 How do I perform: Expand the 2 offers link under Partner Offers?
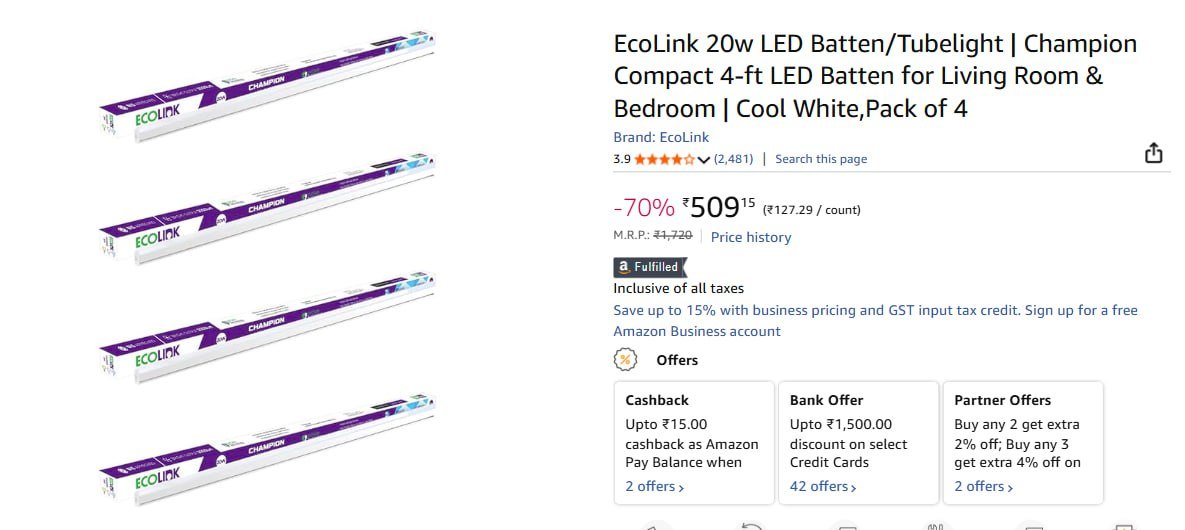coord(984,486)
